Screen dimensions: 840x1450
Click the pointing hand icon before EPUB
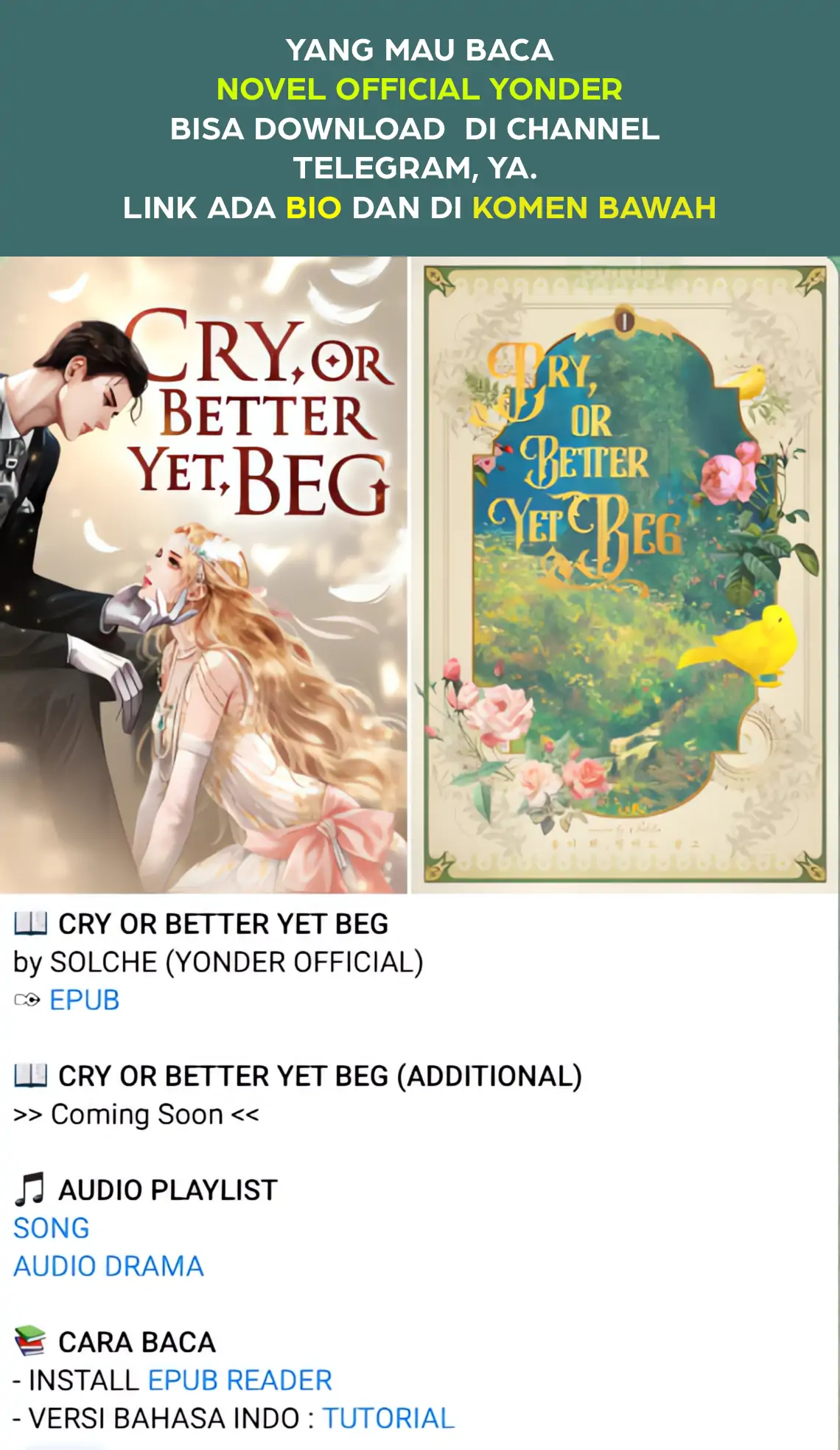tap(27, 1000)
